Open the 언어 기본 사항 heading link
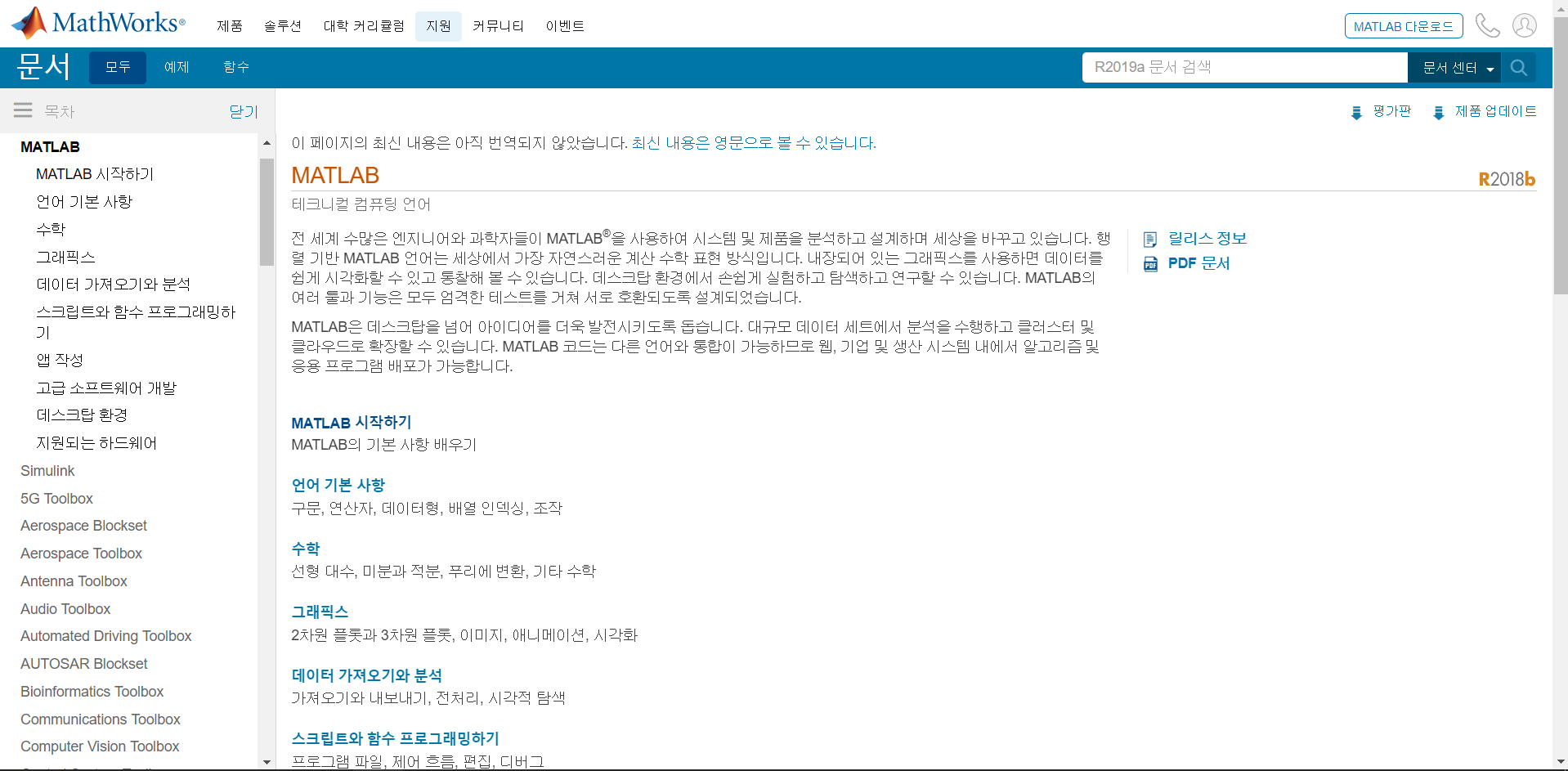 point(338,486)
